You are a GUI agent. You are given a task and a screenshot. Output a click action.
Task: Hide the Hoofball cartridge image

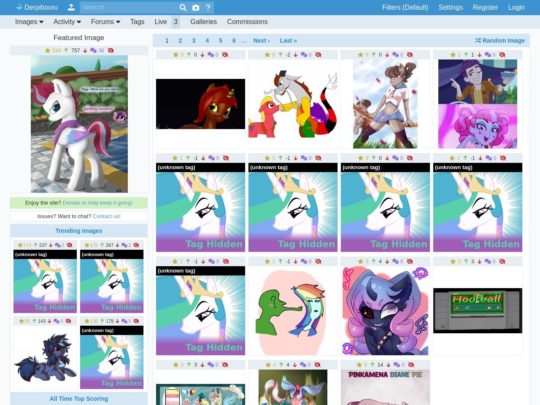coord(502,261)
